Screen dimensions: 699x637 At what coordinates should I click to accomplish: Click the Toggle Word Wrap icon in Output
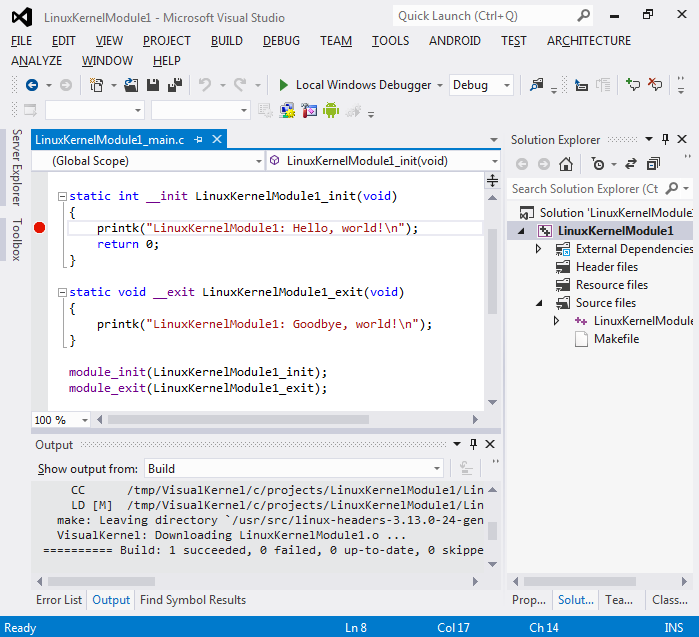[466, 469]
